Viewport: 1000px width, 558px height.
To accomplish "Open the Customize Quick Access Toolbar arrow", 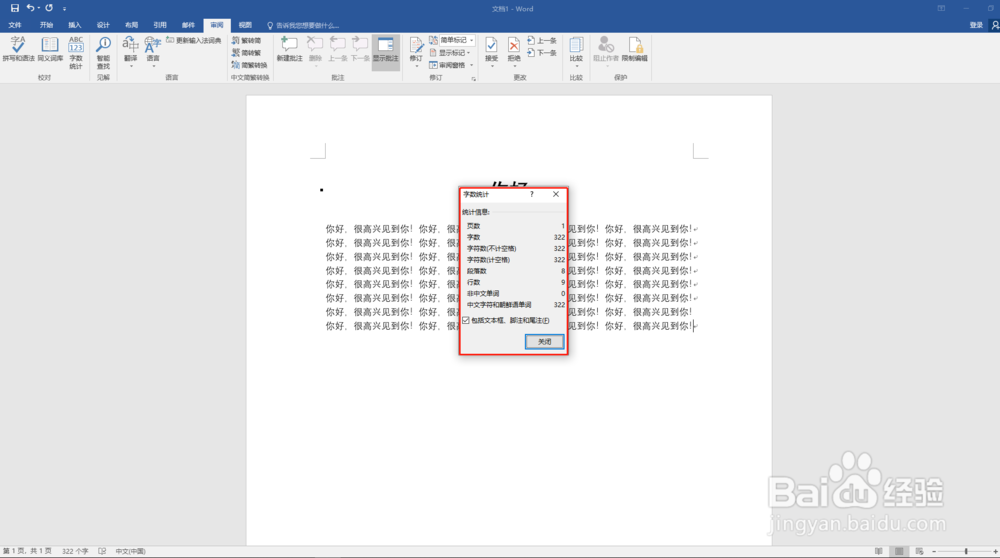I will click(64, 9).
